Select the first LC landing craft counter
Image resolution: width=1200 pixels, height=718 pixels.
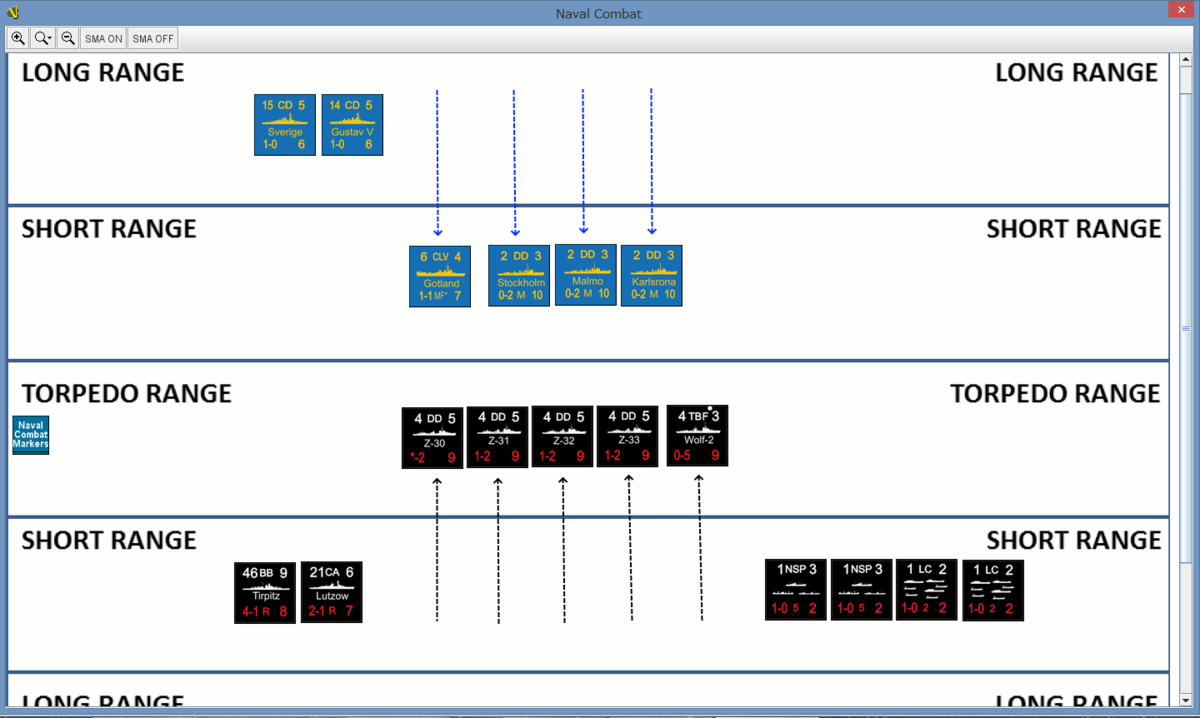click(x=927, y=590)
